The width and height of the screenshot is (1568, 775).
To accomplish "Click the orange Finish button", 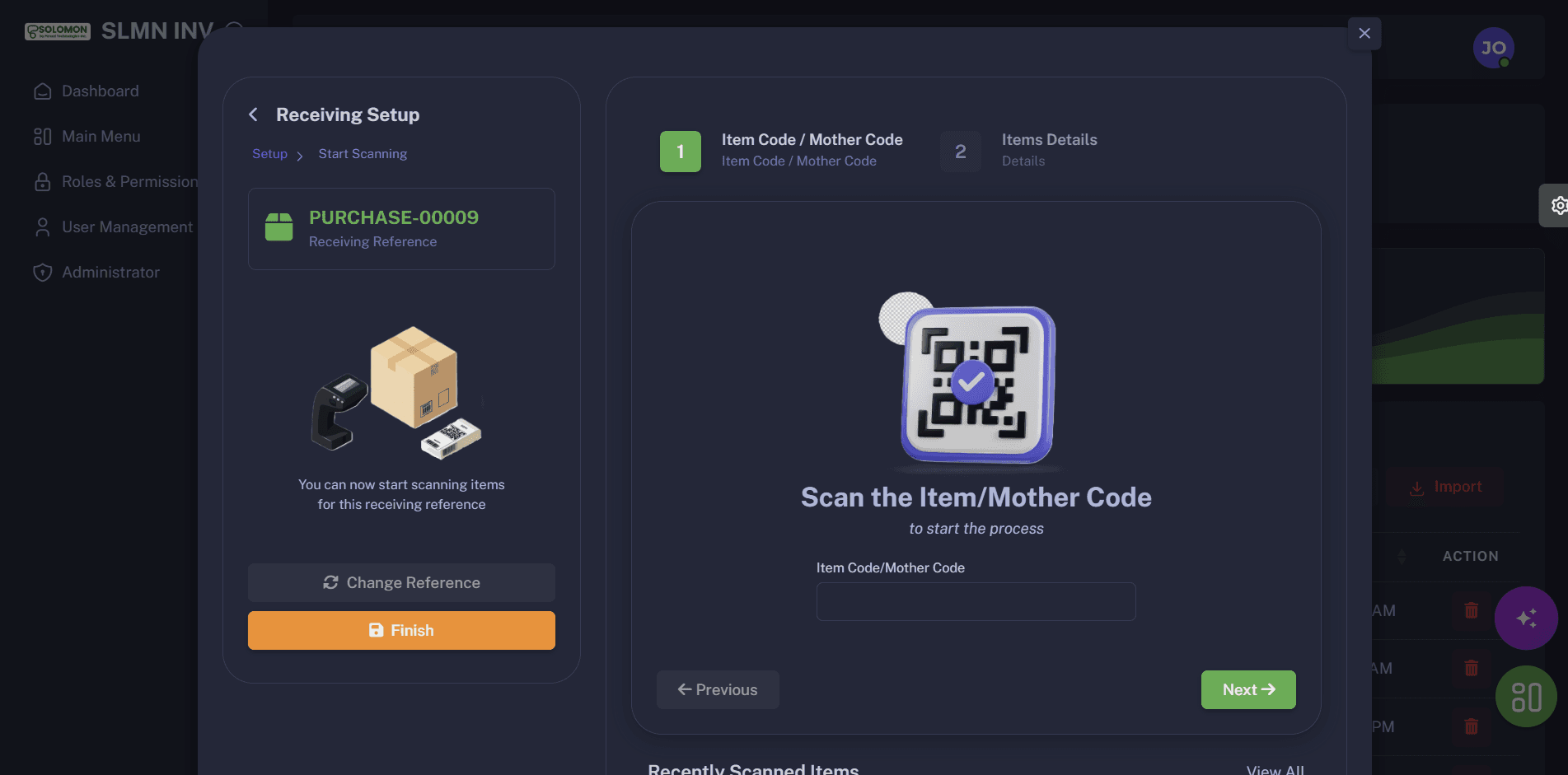I will 401,630.
